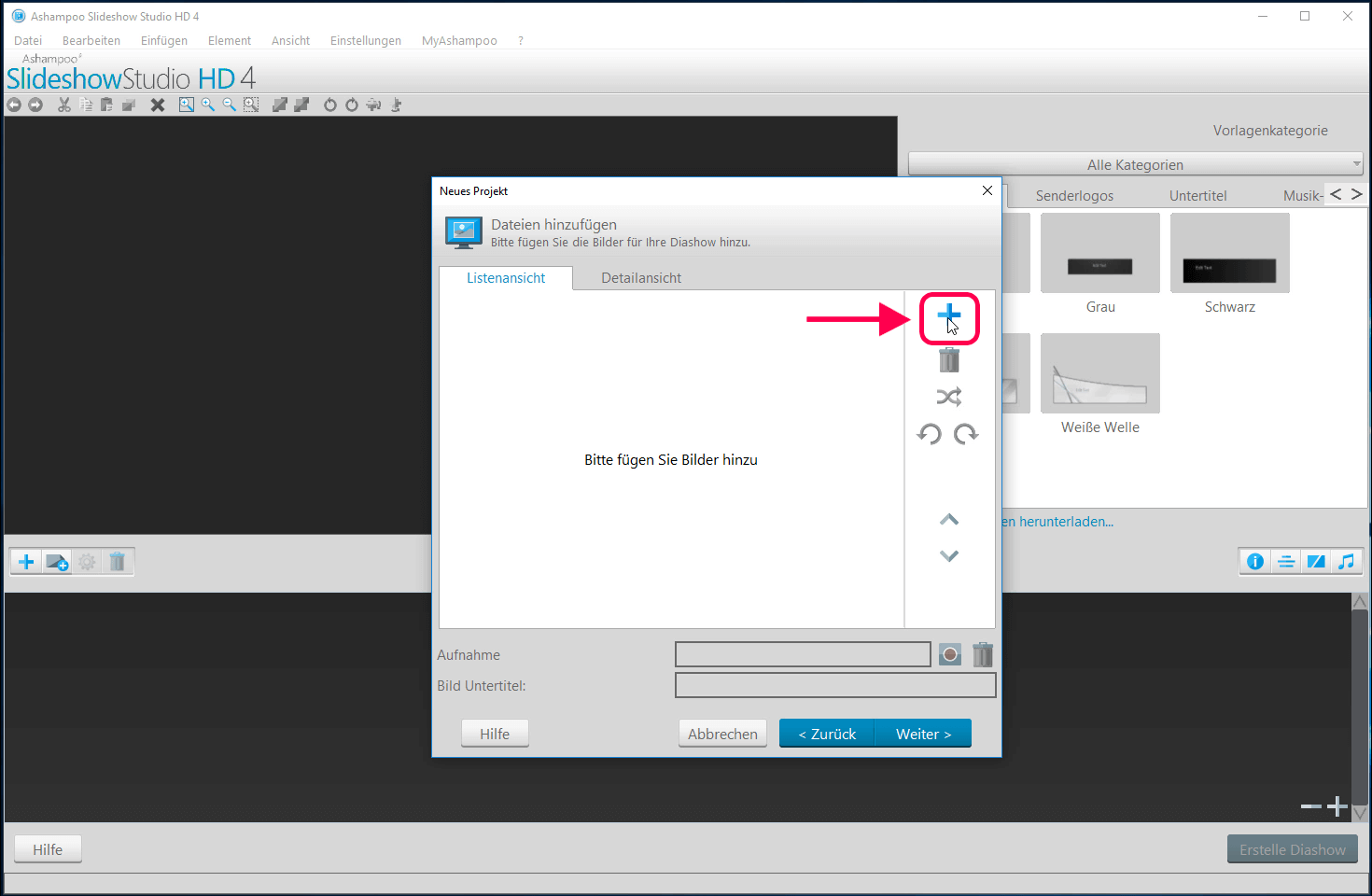Click the zoom in magnifier toolbar icon
1372x896 pixels.
pyautogui.click(x=208, y=105)
